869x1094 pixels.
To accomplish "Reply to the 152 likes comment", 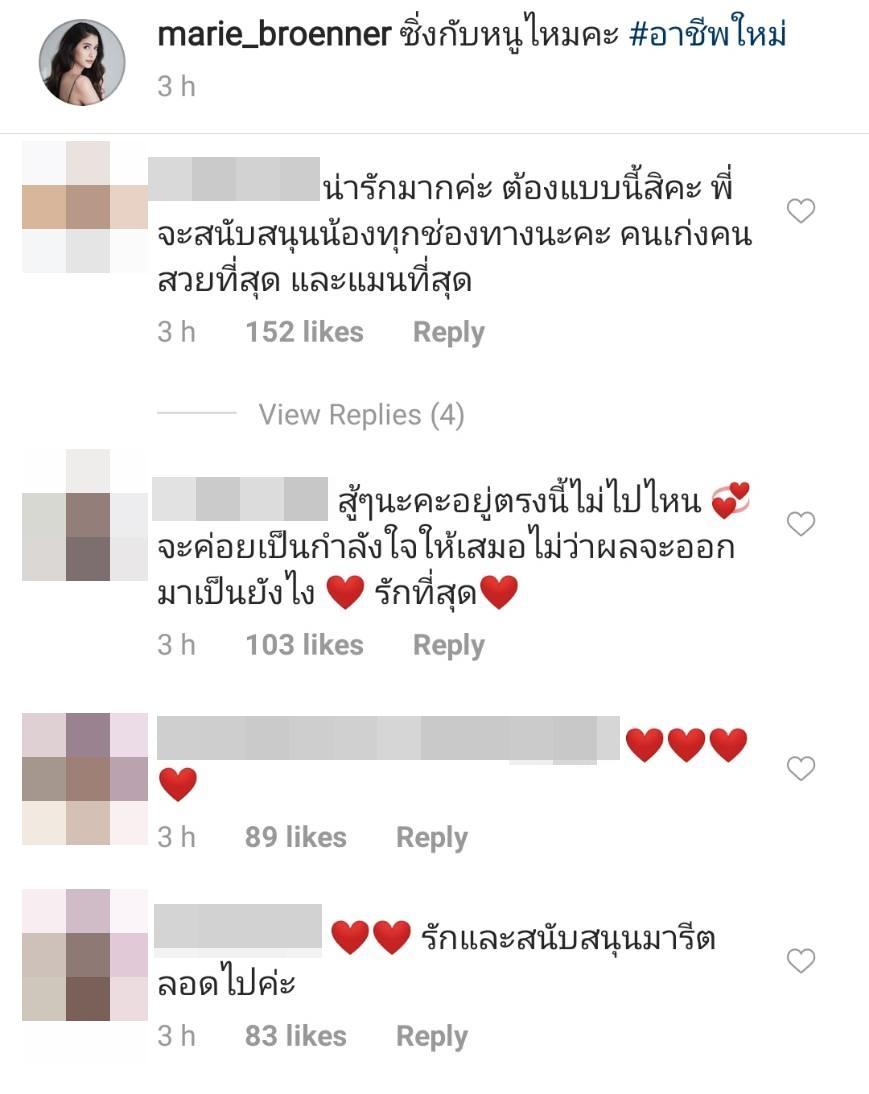I will [448, 333].
